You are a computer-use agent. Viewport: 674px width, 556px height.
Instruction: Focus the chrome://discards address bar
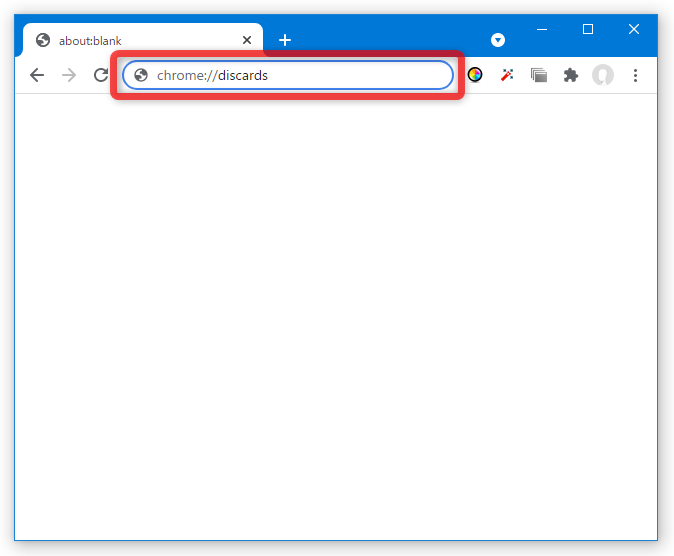pos(288,75)
